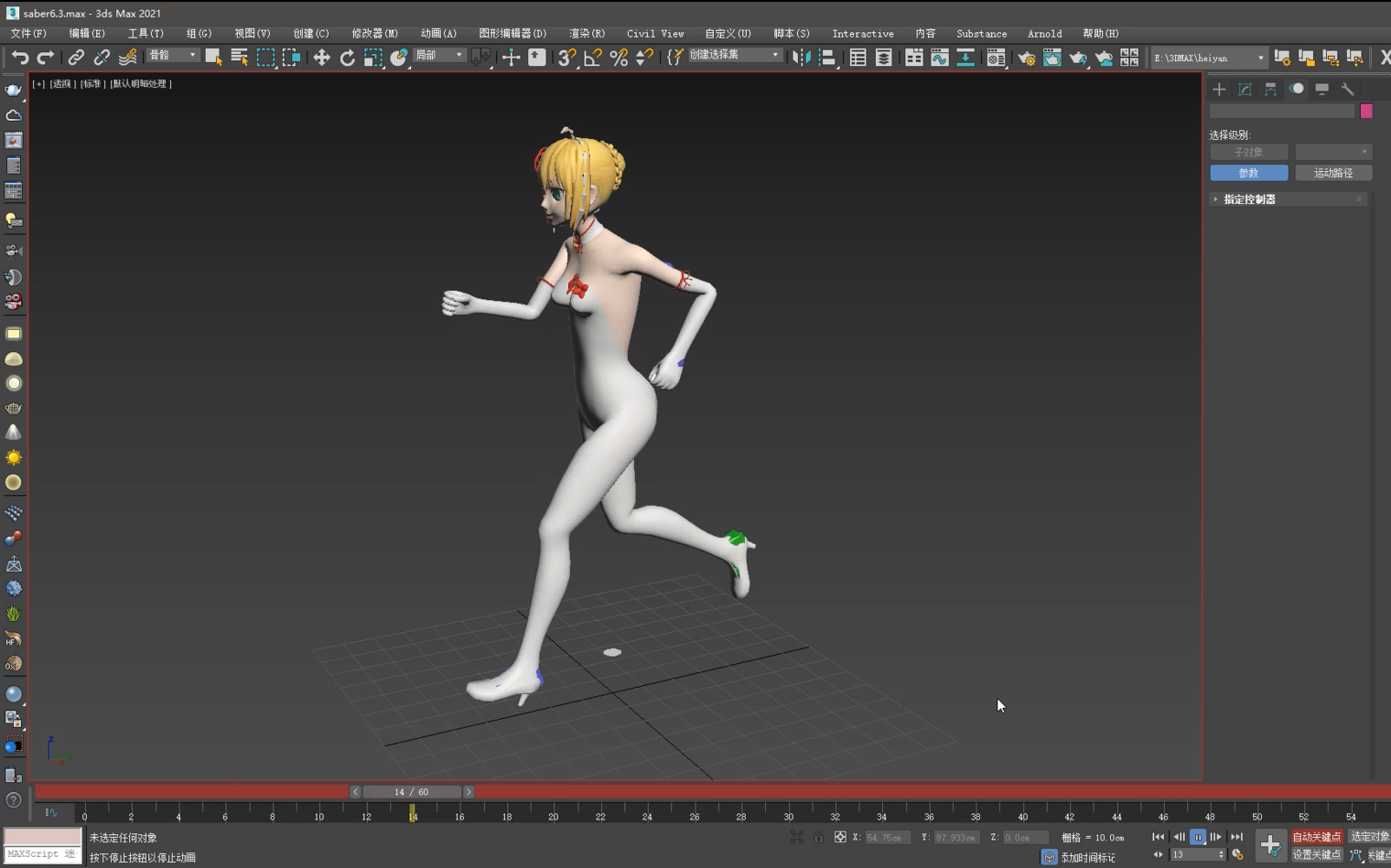Click the time slider left arrow

[x=356, y=792]
